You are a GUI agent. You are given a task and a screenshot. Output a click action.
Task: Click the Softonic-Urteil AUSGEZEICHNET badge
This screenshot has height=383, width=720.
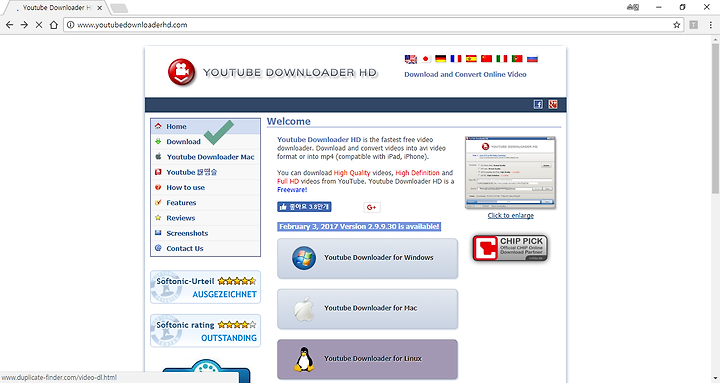205,287
